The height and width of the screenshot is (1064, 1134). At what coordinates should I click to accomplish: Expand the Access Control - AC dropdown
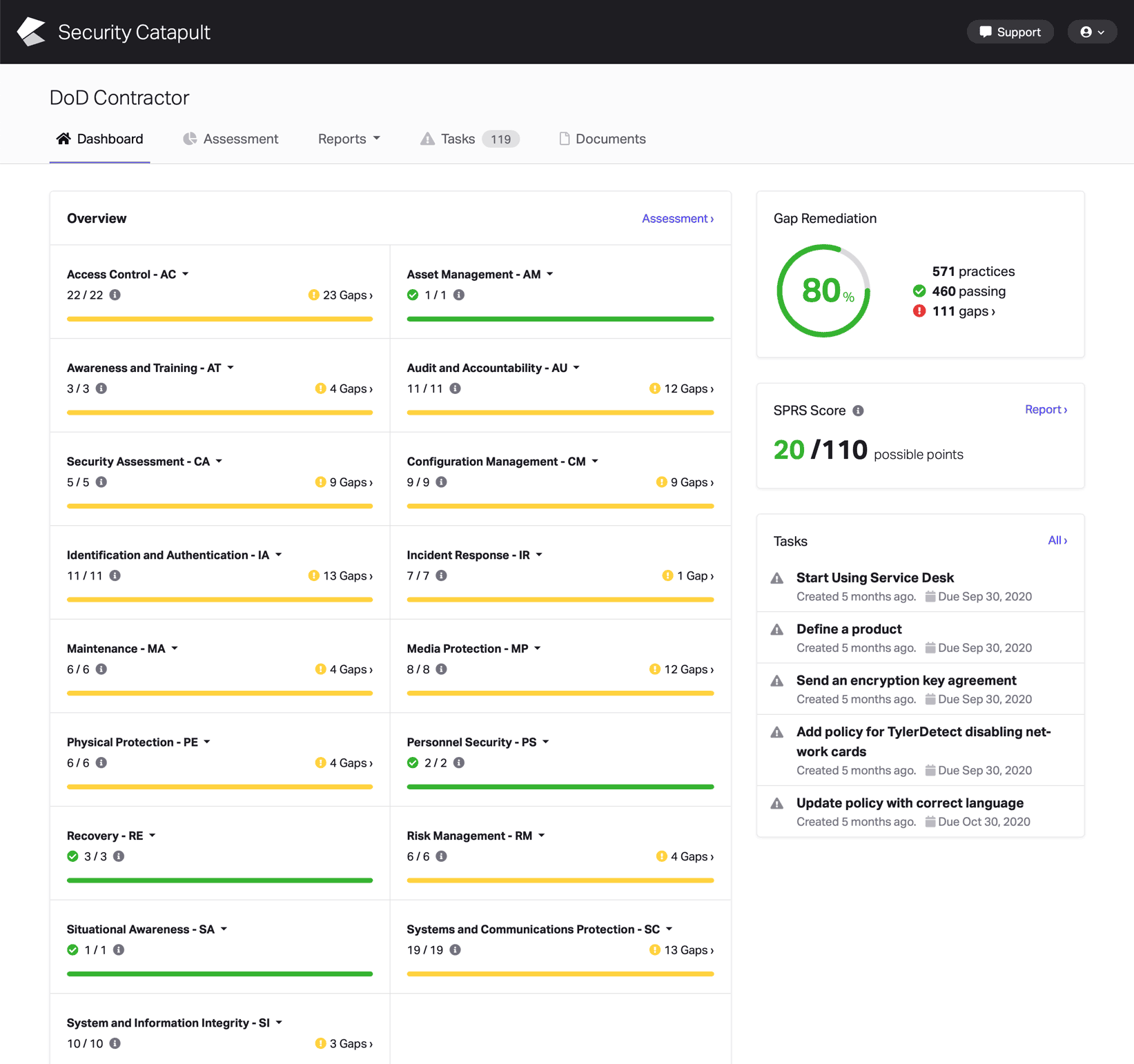point(185,274)
